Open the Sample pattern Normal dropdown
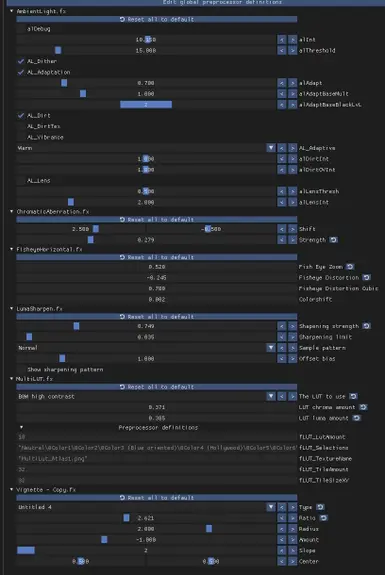The width and height of the screenshot is (385, 575). (271, 348)
